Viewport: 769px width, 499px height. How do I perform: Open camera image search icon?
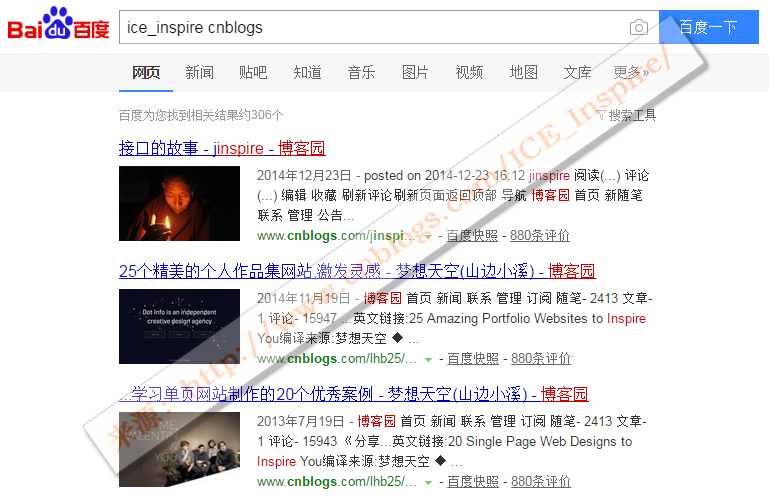click(x=639, y=27)
